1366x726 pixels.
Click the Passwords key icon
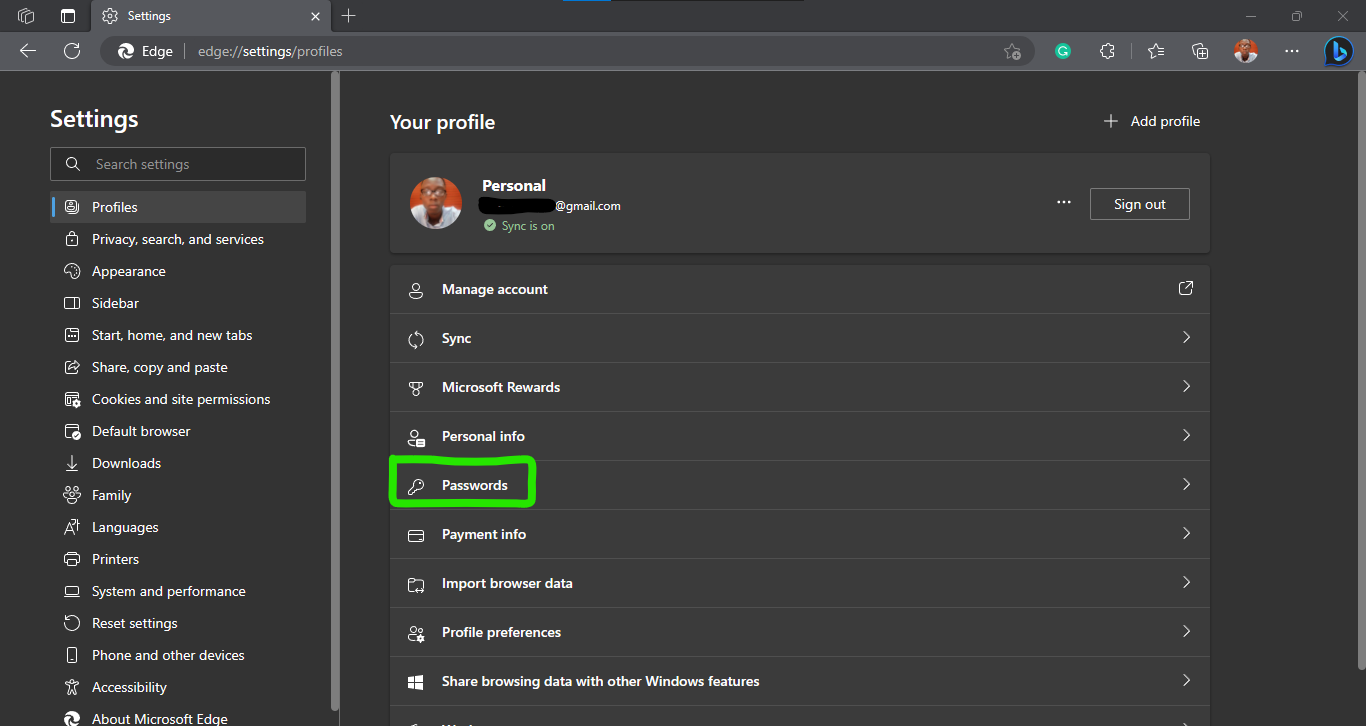click(x=416, y=484)
